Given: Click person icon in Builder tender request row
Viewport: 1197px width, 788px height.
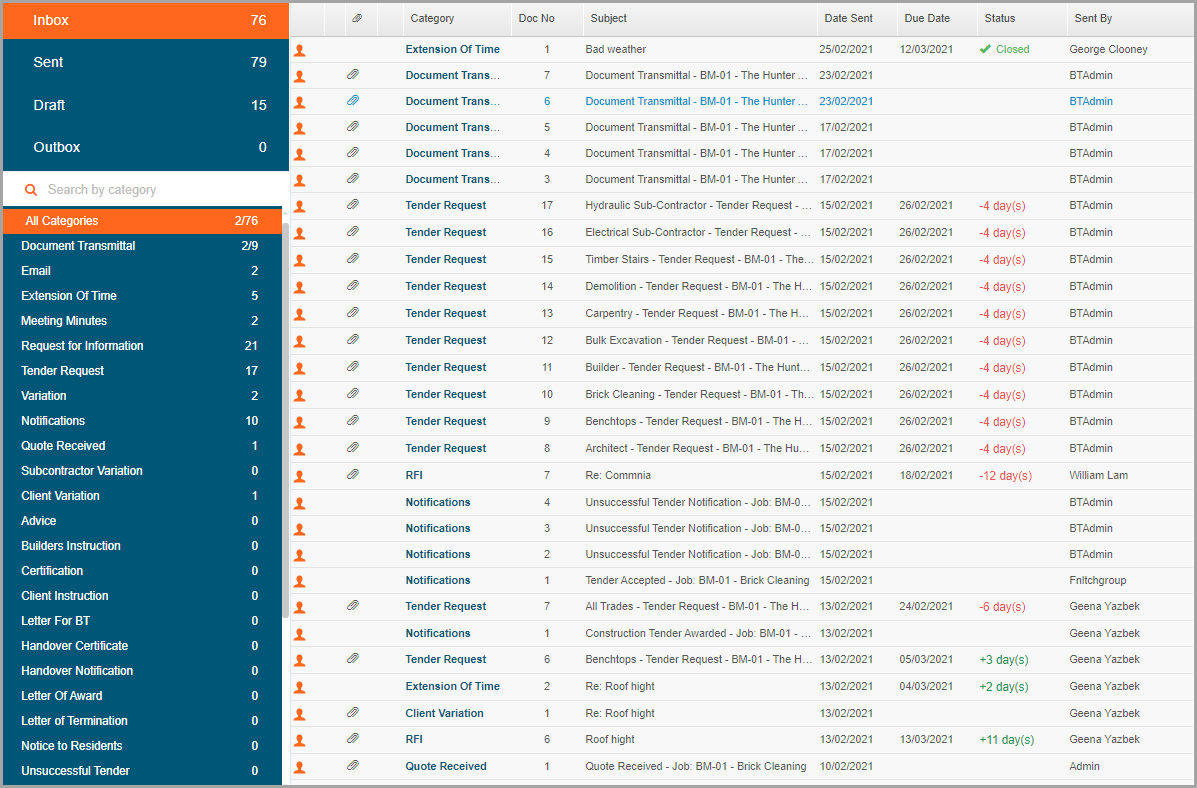Looking at the screenshot, I should tap(299, 368).
